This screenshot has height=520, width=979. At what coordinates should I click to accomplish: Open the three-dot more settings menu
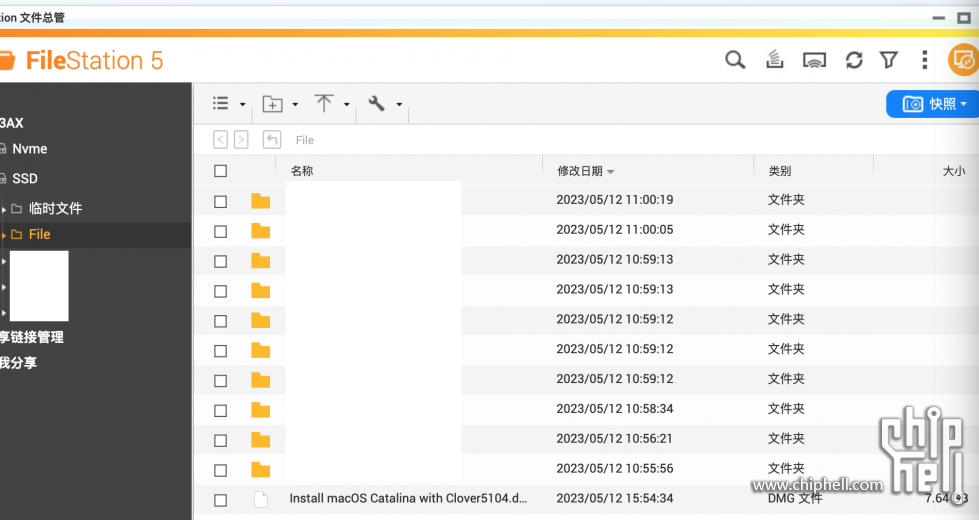[x=925, y=60]
